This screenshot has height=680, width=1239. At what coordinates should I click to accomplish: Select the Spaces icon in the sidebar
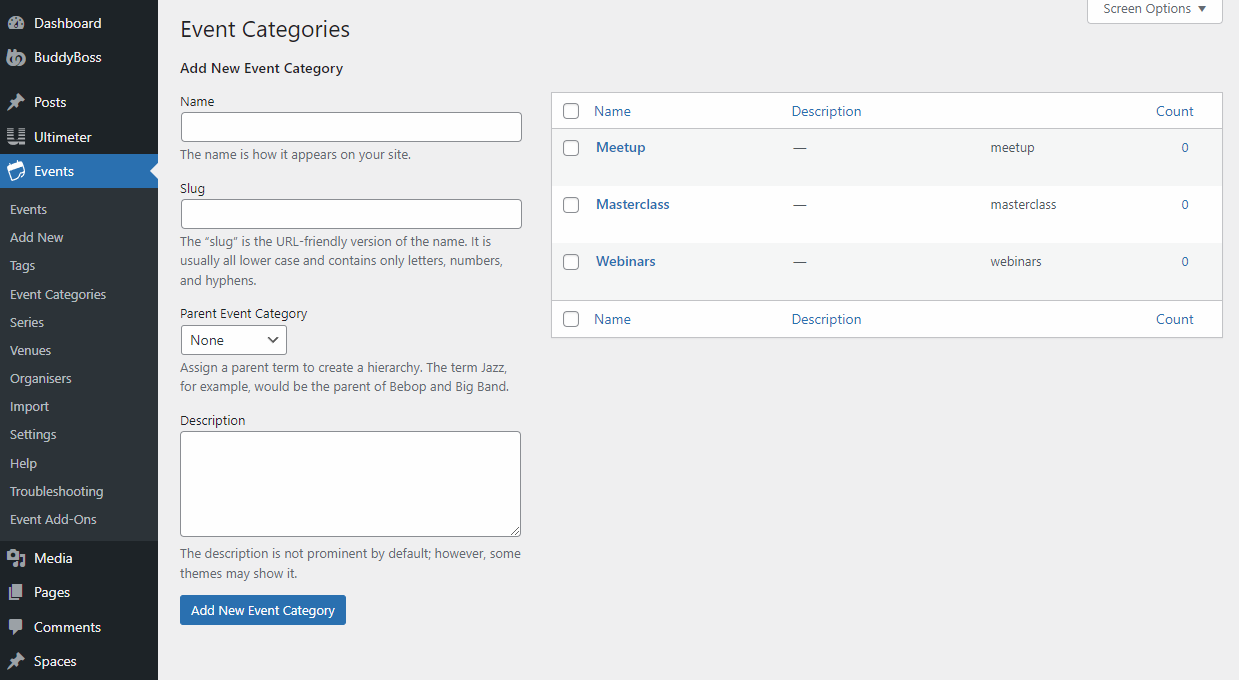[20, 660]
